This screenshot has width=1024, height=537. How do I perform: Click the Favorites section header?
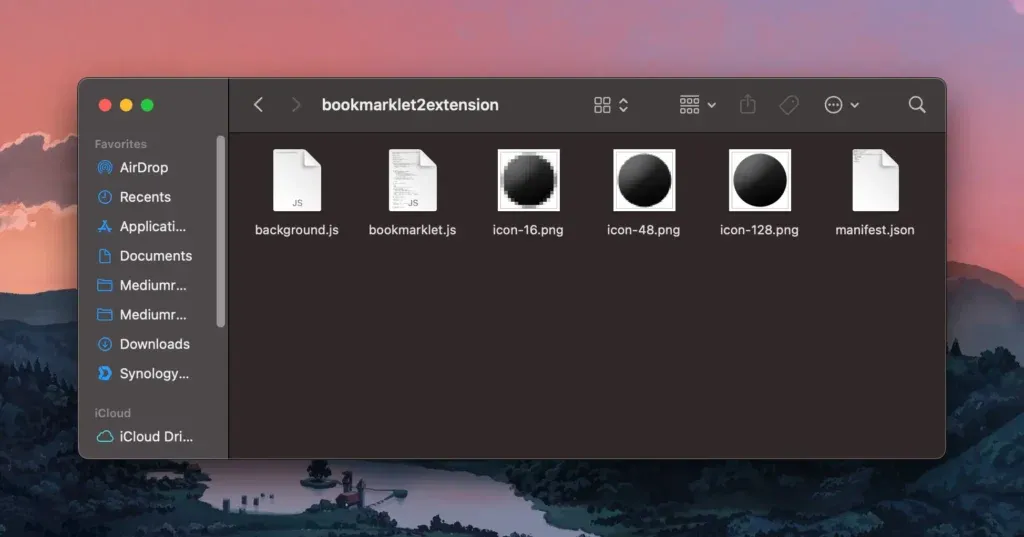121,144
